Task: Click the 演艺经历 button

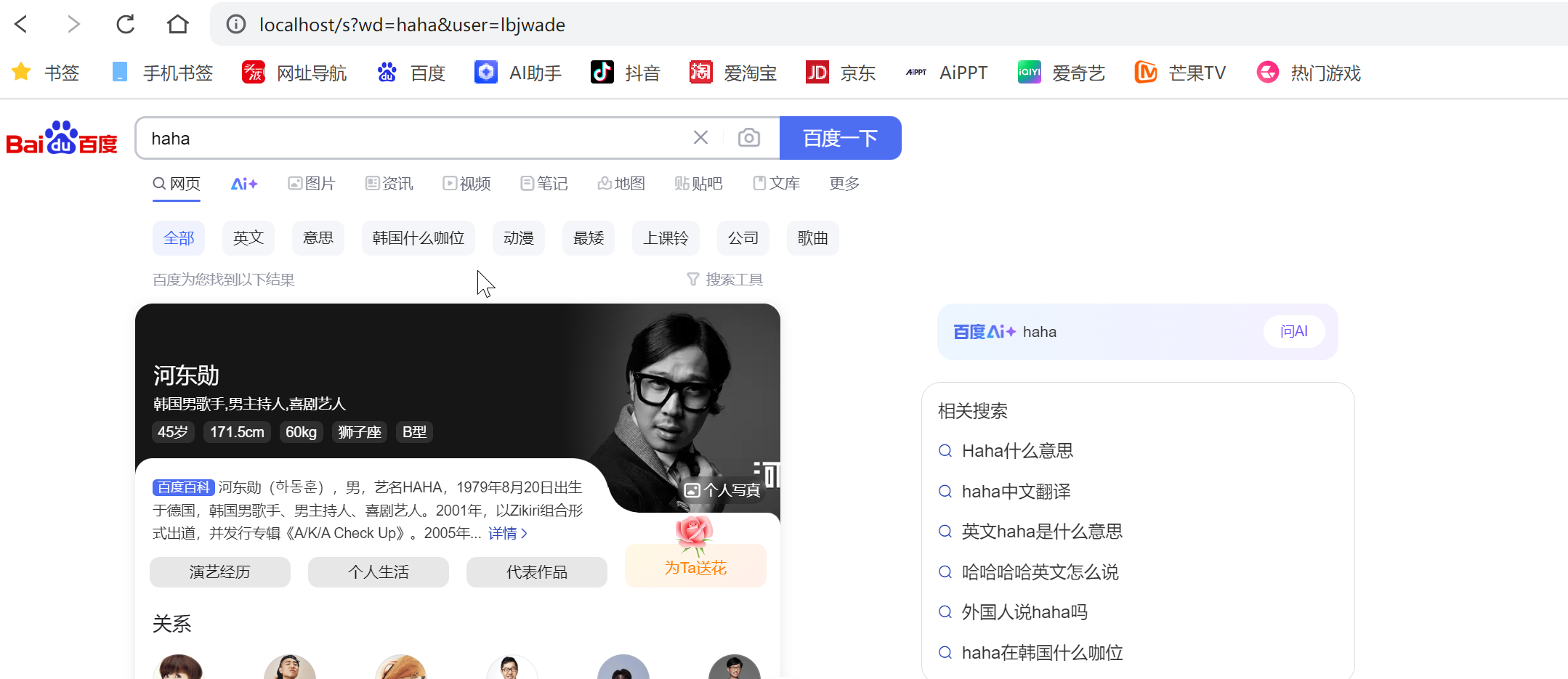Action: [x=220, y=572]
